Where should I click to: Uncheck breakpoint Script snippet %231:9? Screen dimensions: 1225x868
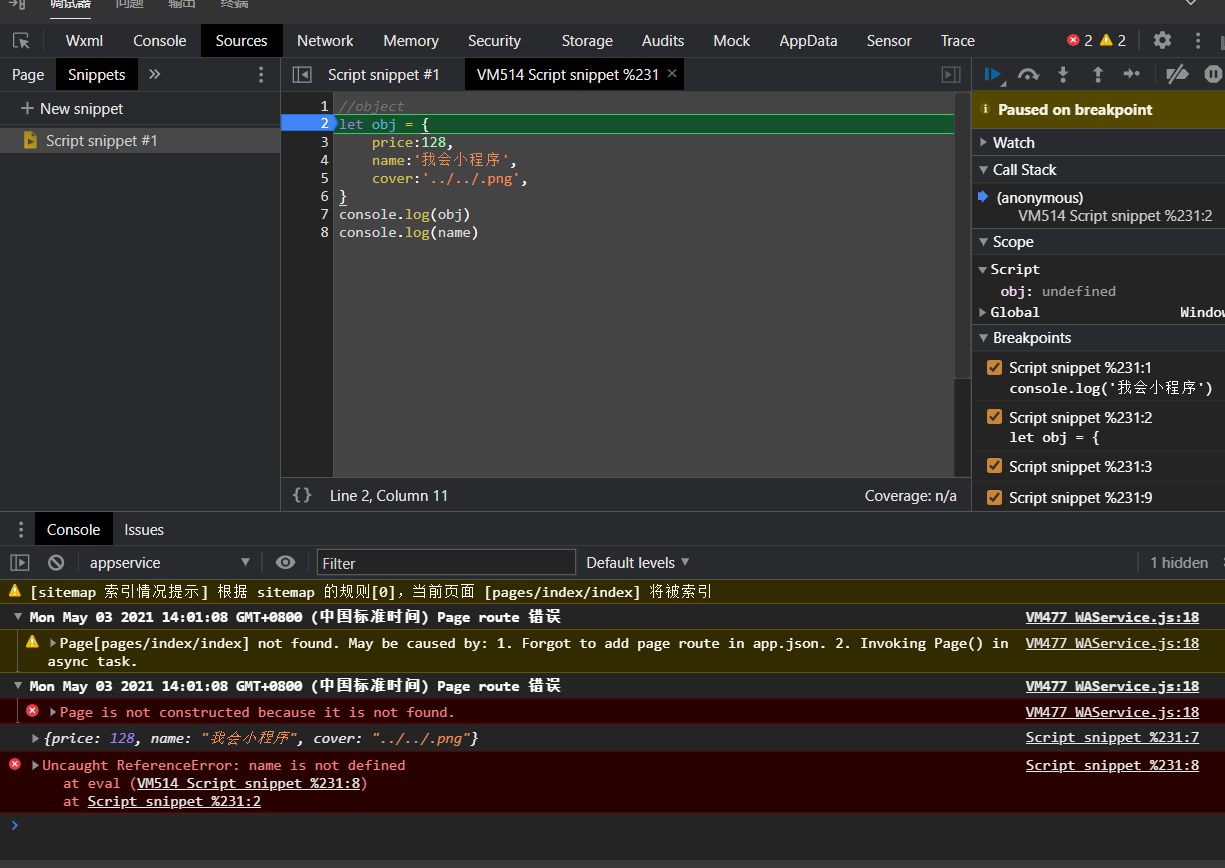[x=994, y=496]
